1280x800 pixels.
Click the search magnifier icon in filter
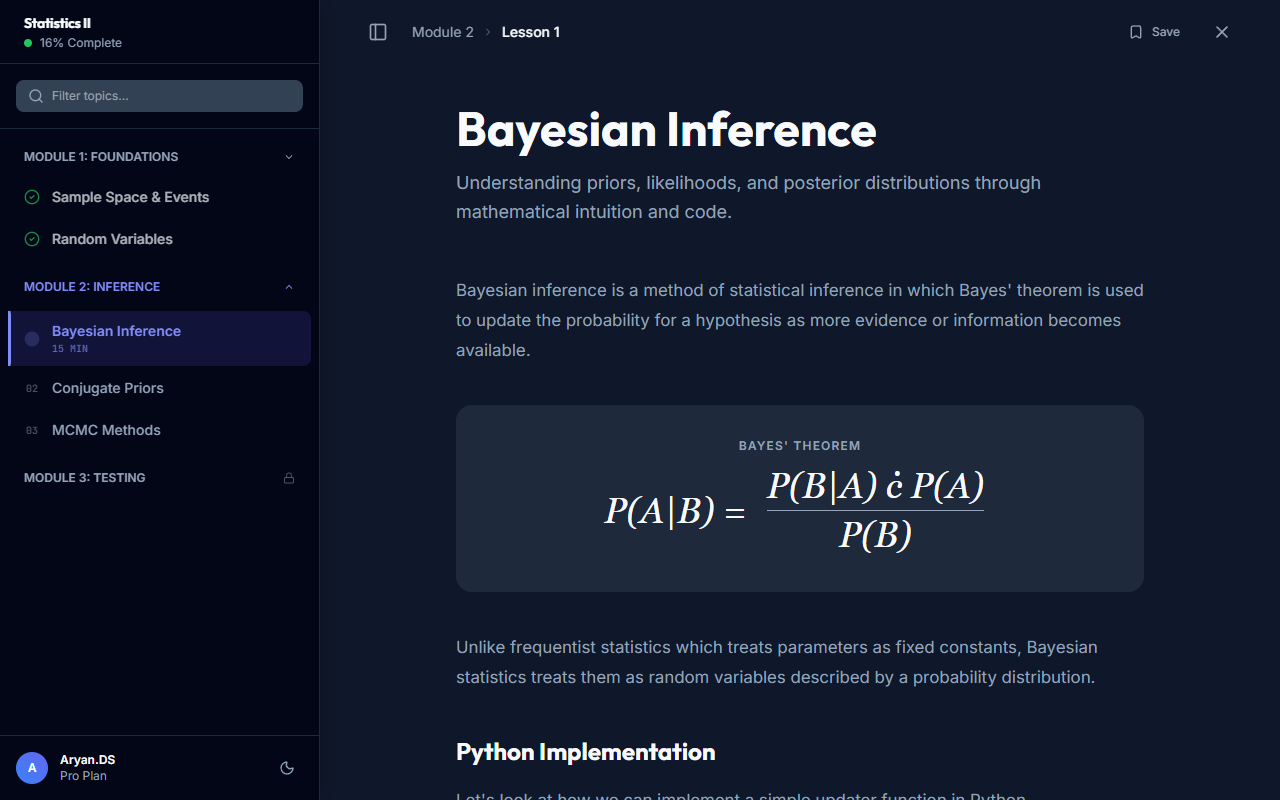pos(36,96)
